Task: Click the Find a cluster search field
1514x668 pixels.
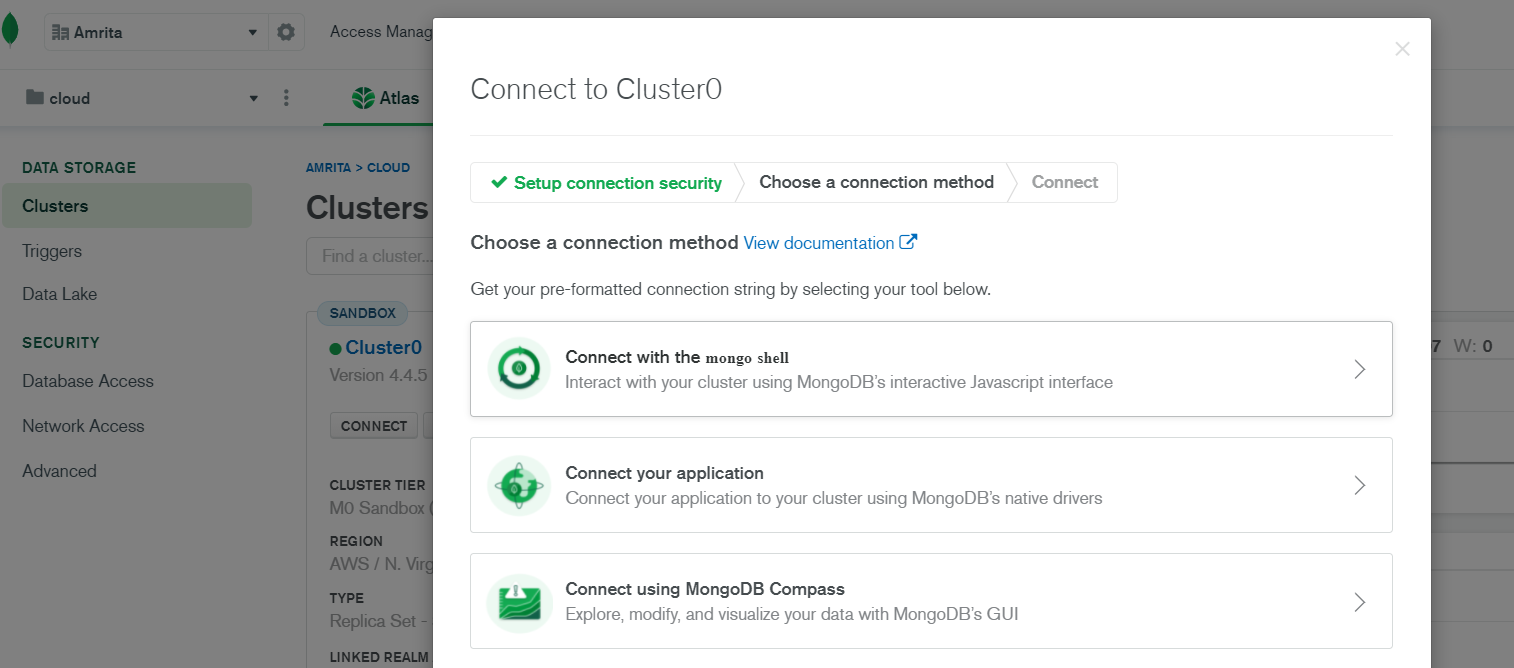Action: pyautogui.click(x=370, y=256)
